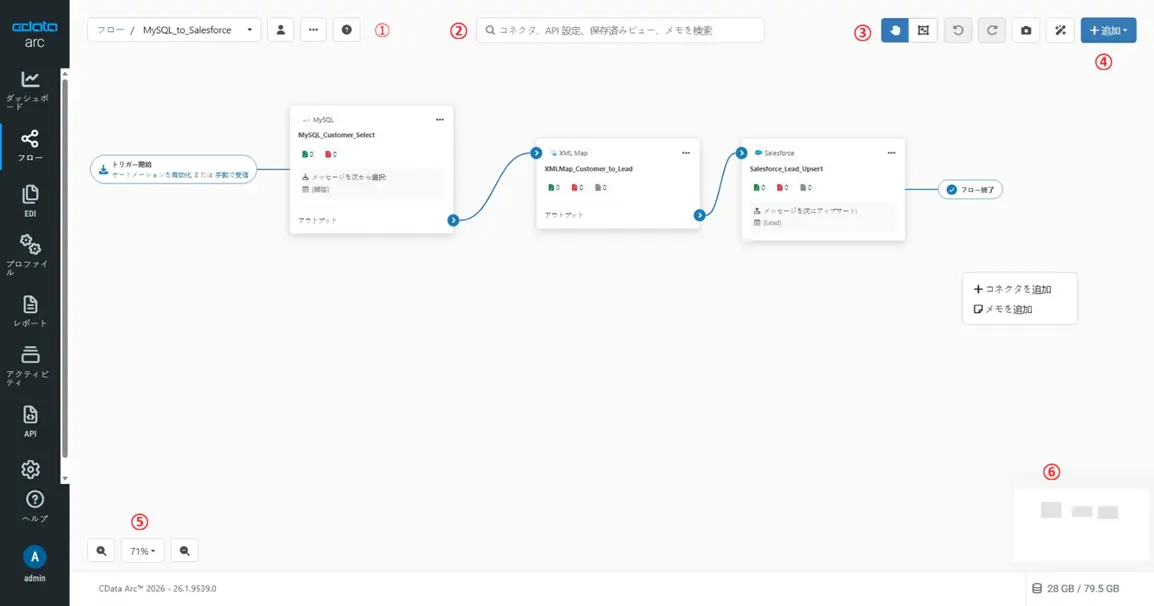1154x606 pixels.
Task: Click the XML Map connector type badge
Action: click(568, 153)
